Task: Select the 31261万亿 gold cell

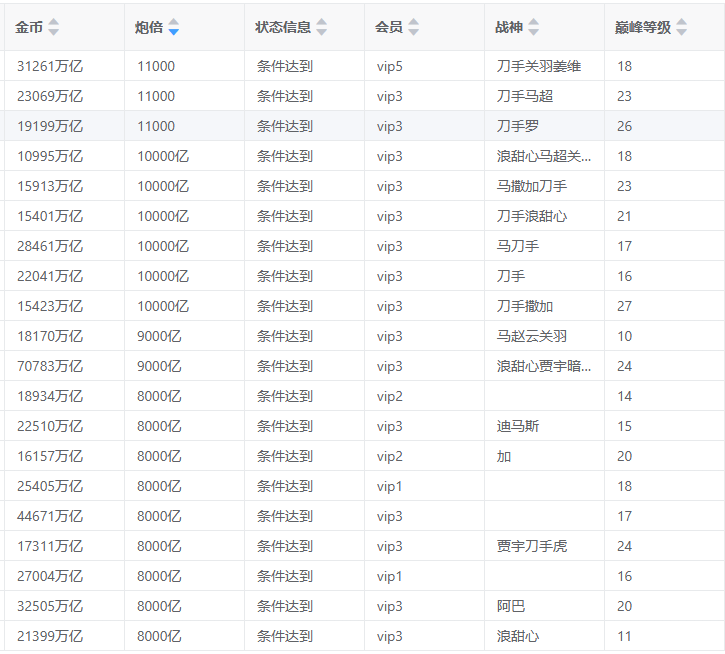Action: point(50,66)
